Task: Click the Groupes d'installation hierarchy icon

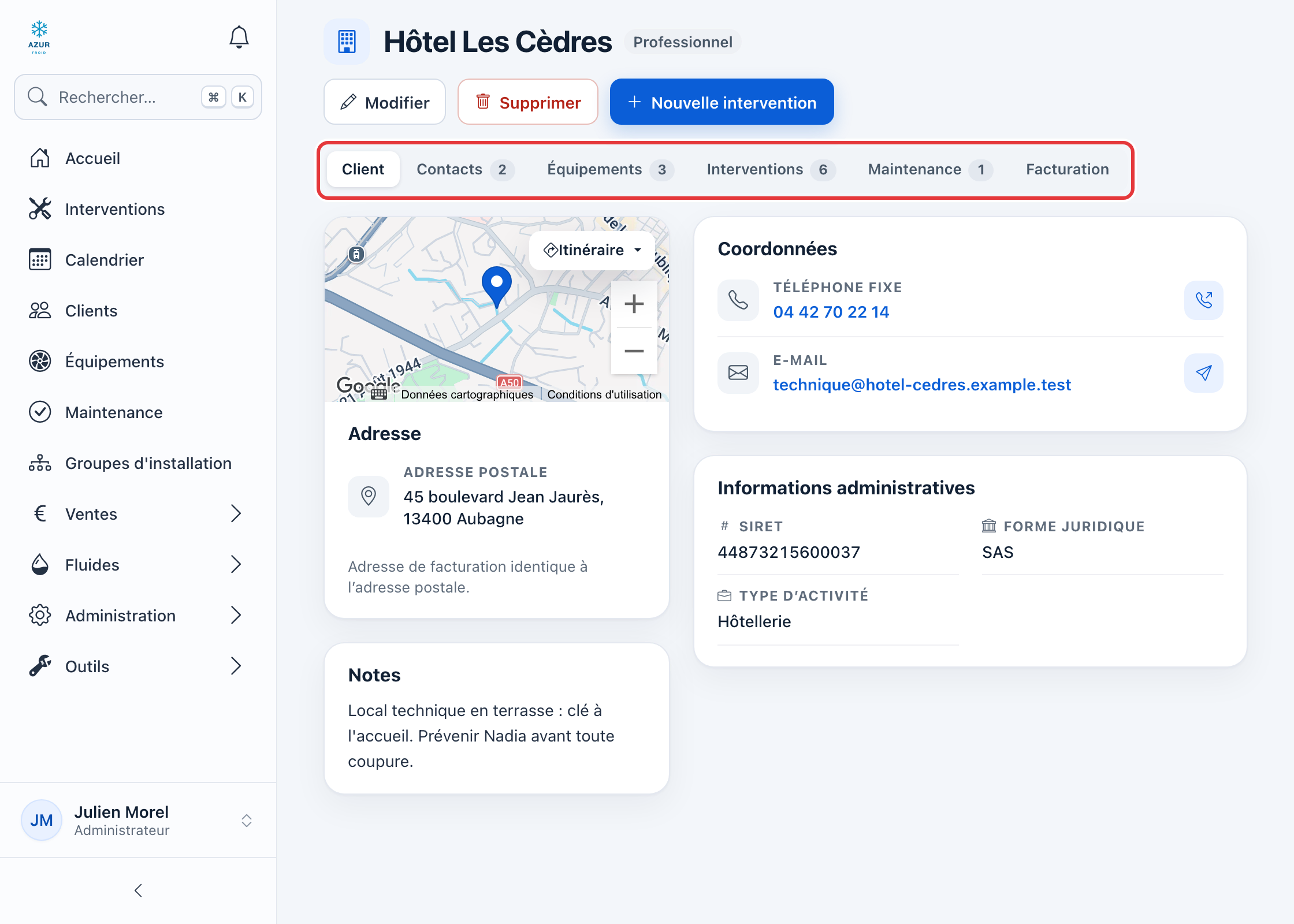Action: click(40, 463)
